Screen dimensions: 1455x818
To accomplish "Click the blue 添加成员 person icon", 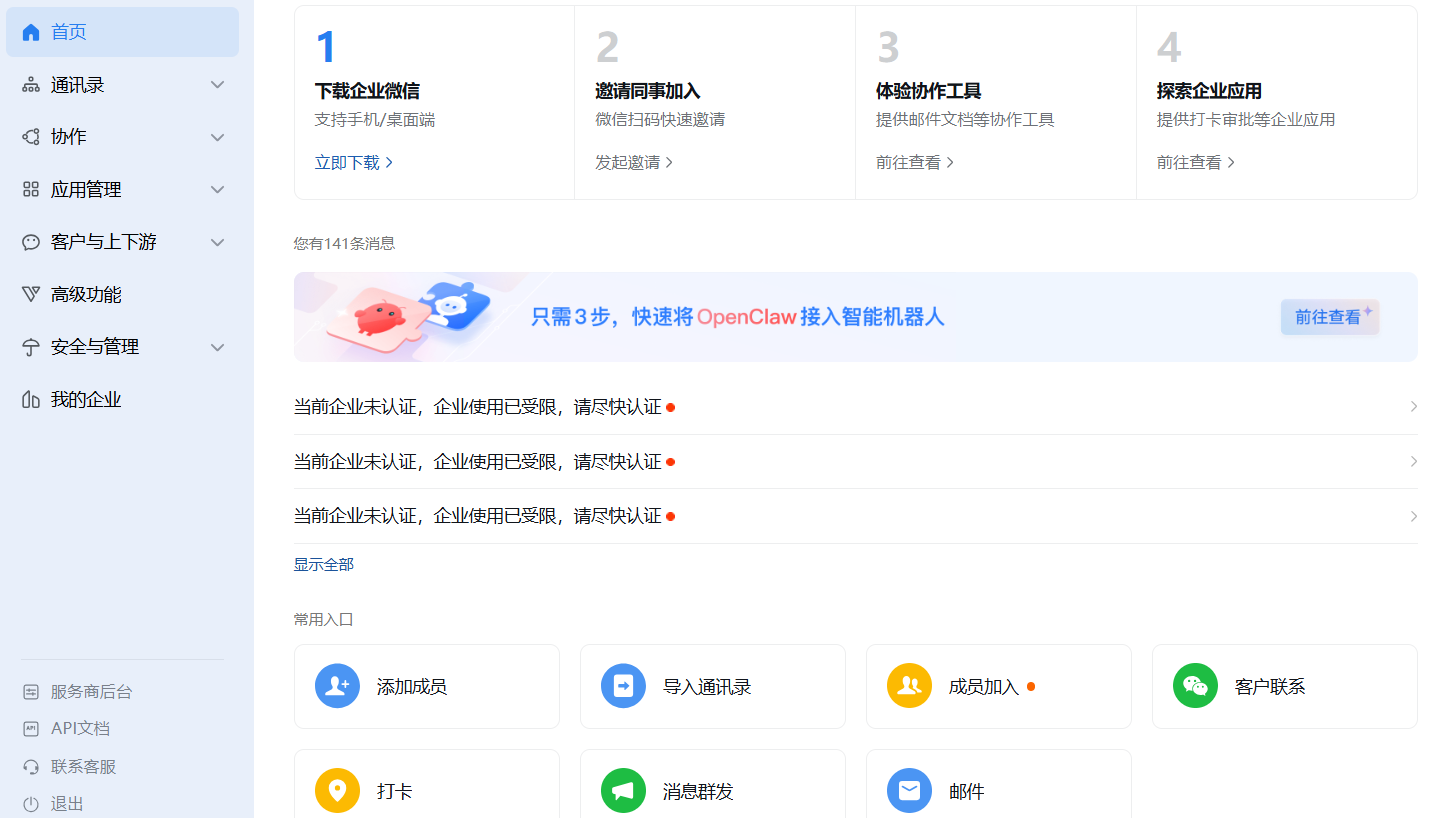I will 337,686.
